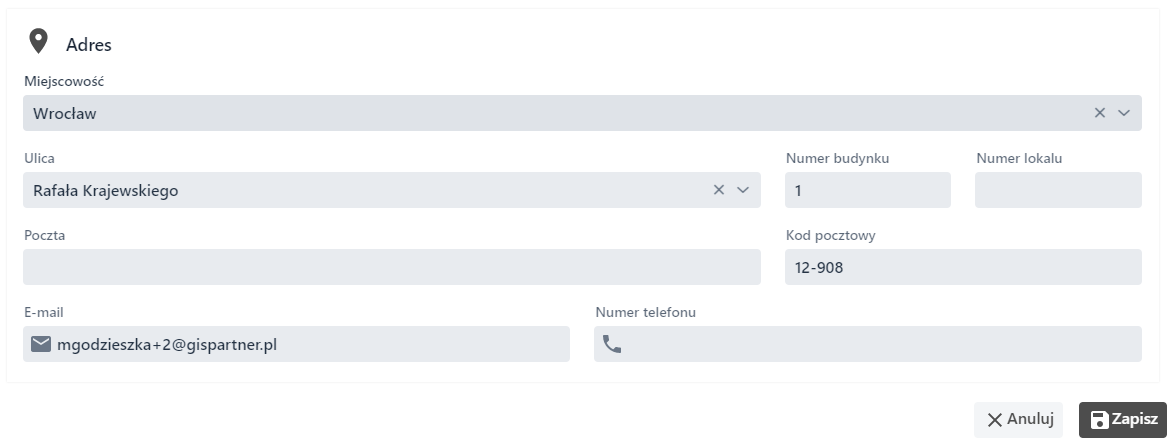
Task: Clear the Miejscowość selection with the X
Action: point(1100,113)
